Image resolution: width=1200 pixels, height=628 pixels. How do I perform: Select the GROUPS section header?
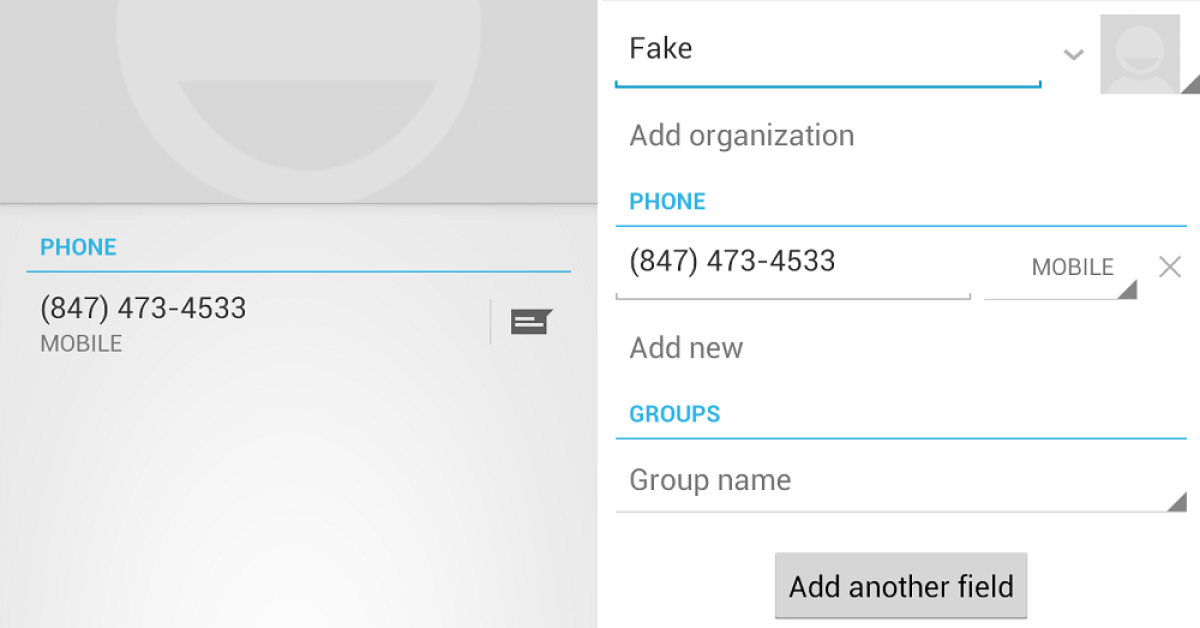[674, 414]
